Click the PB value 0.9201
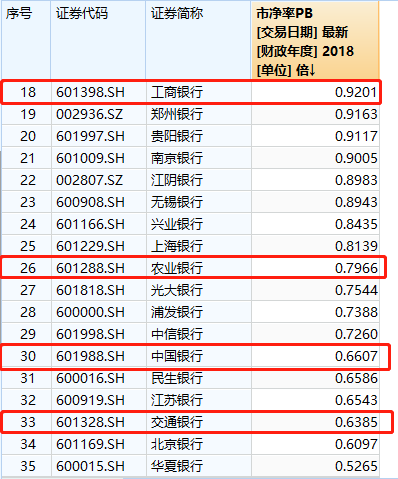This screenshot has height=479, width=398. click(x=356, y=92)
